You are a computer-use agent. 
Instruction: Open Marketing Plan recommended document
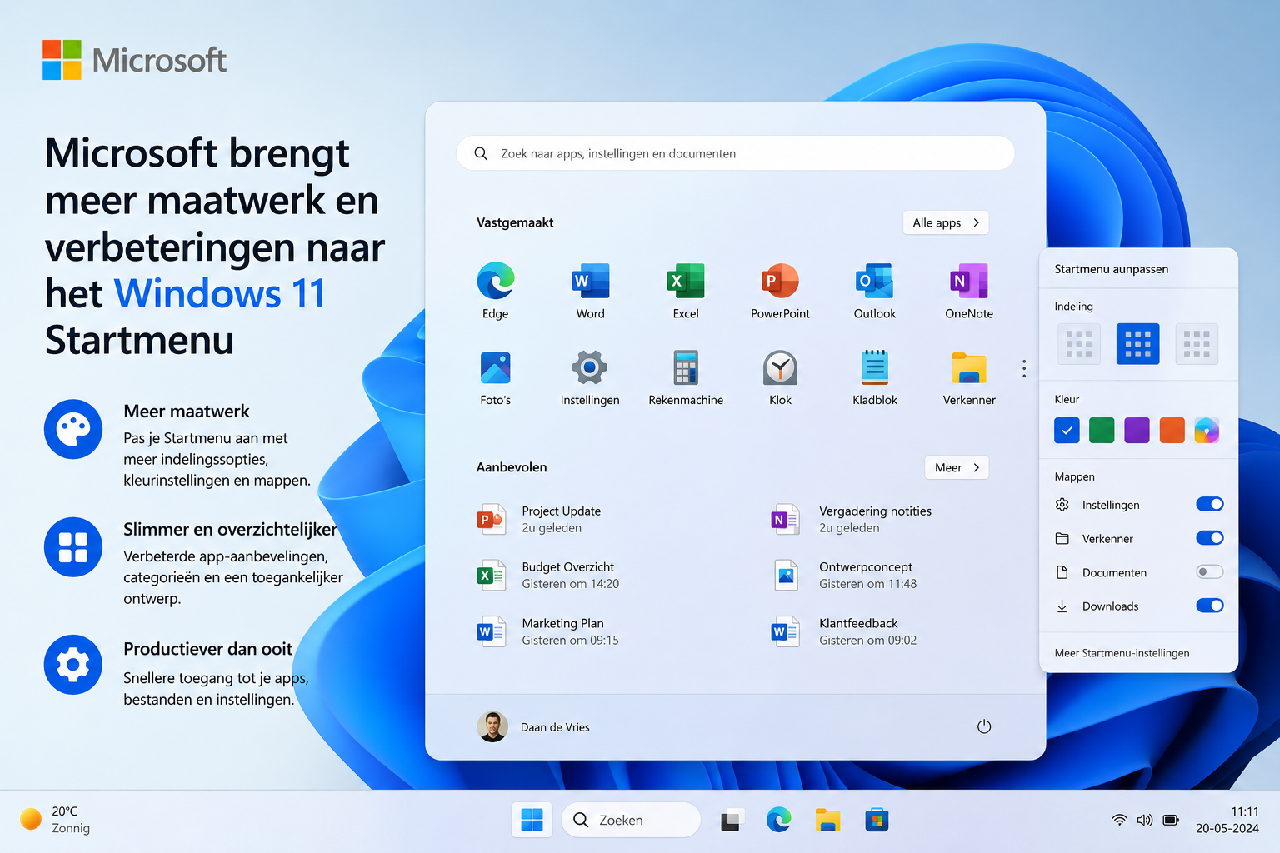coord(548,631)
